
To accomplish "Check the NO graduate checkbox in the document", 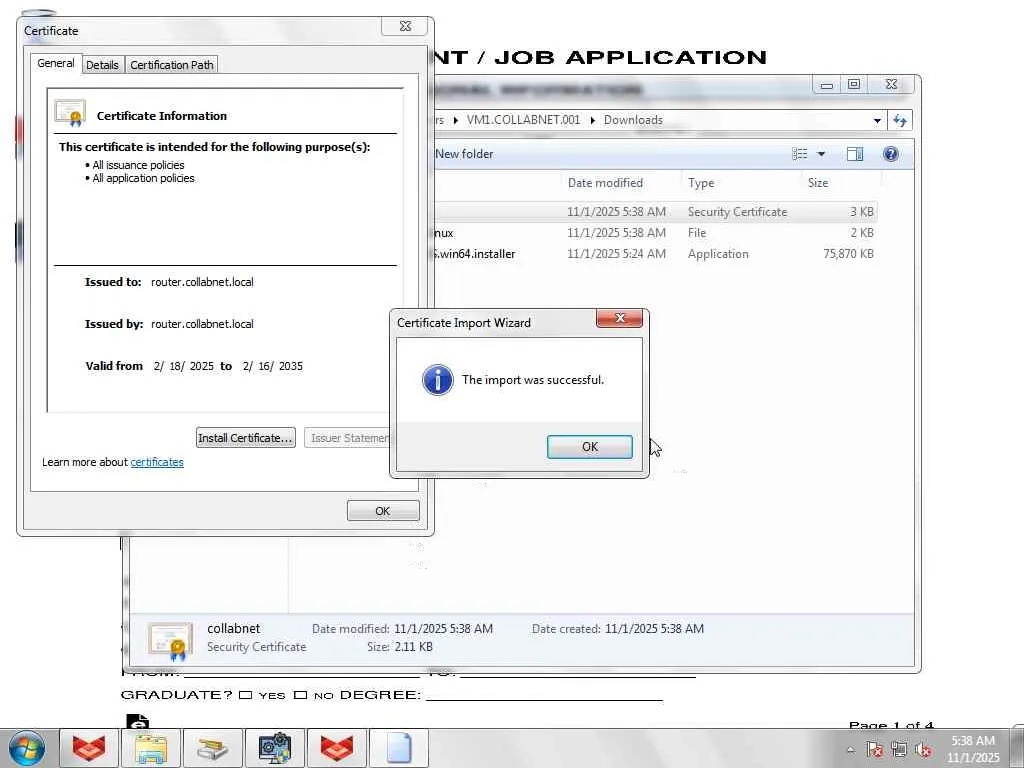I will 300,695.
